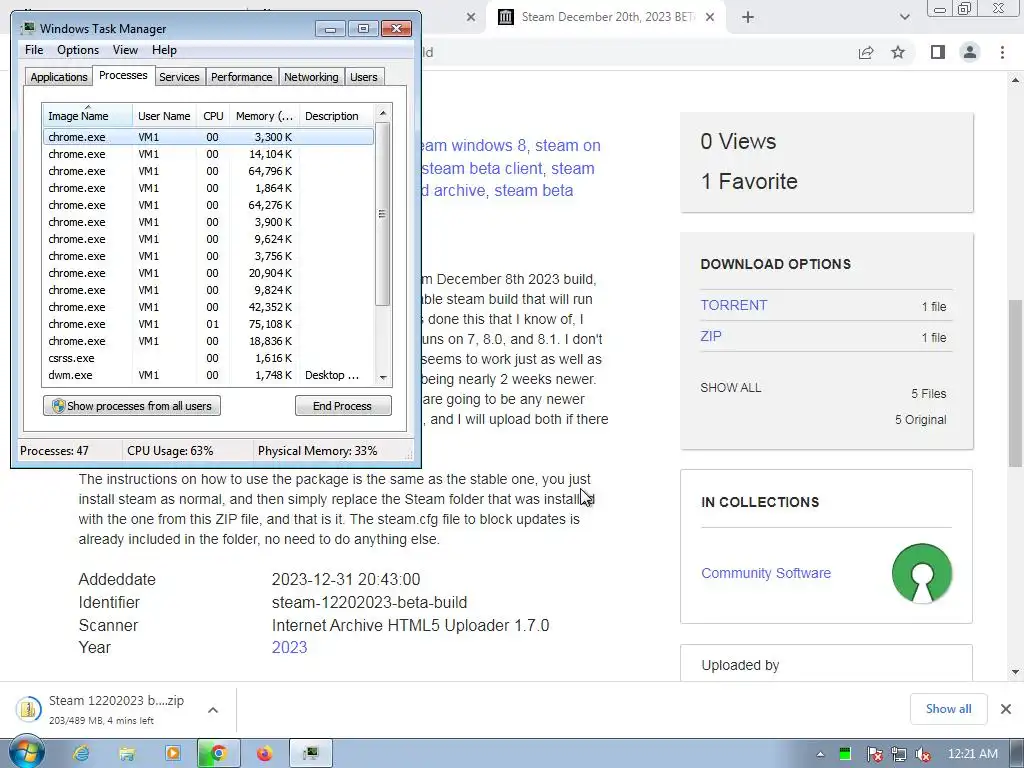1024x768 pixels.
Task: Click the End Process button
Action: 343,406
